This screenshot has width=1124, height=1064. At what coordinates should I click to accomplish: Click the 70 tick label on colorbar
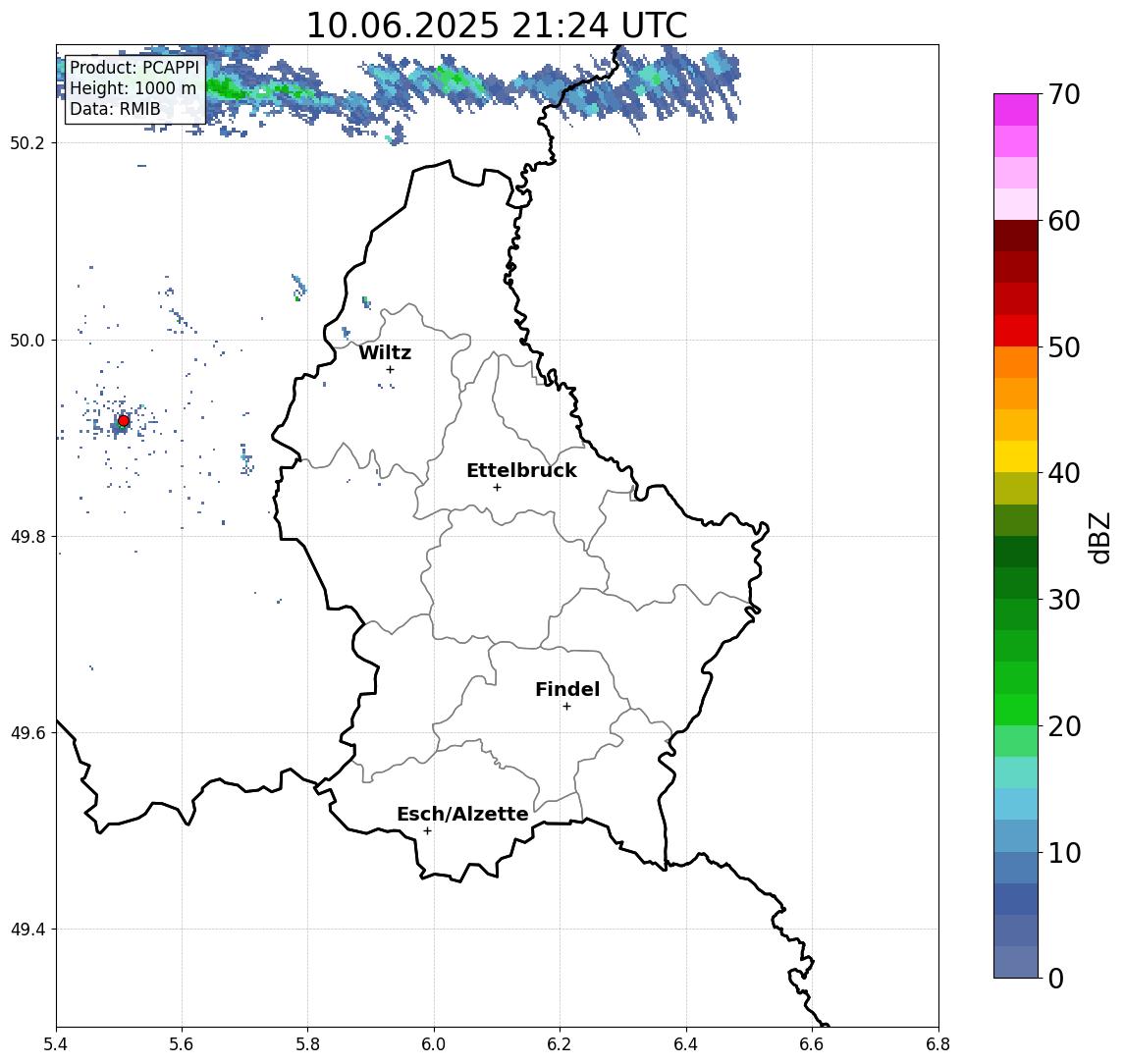(1064, 94)
